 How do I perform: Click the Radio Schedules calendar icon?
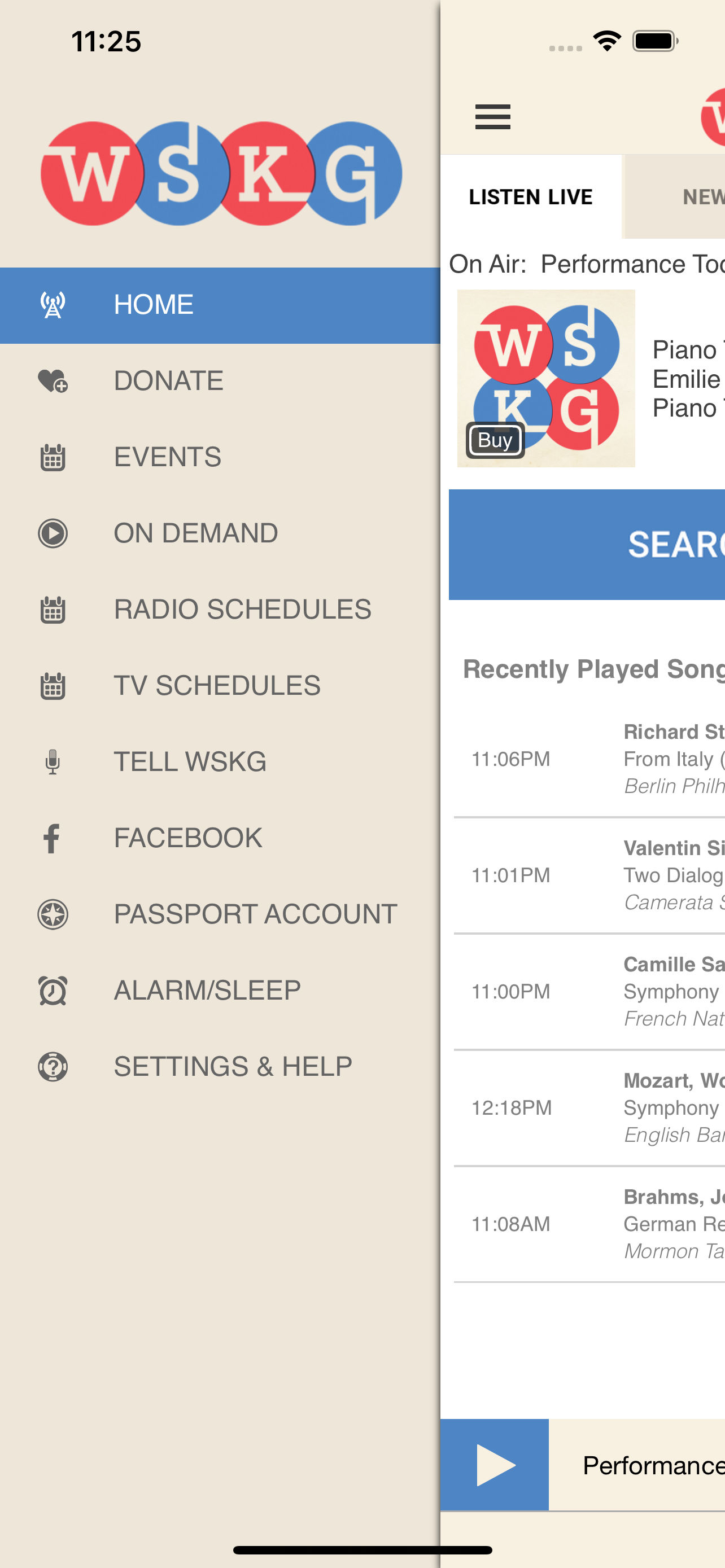53,609
